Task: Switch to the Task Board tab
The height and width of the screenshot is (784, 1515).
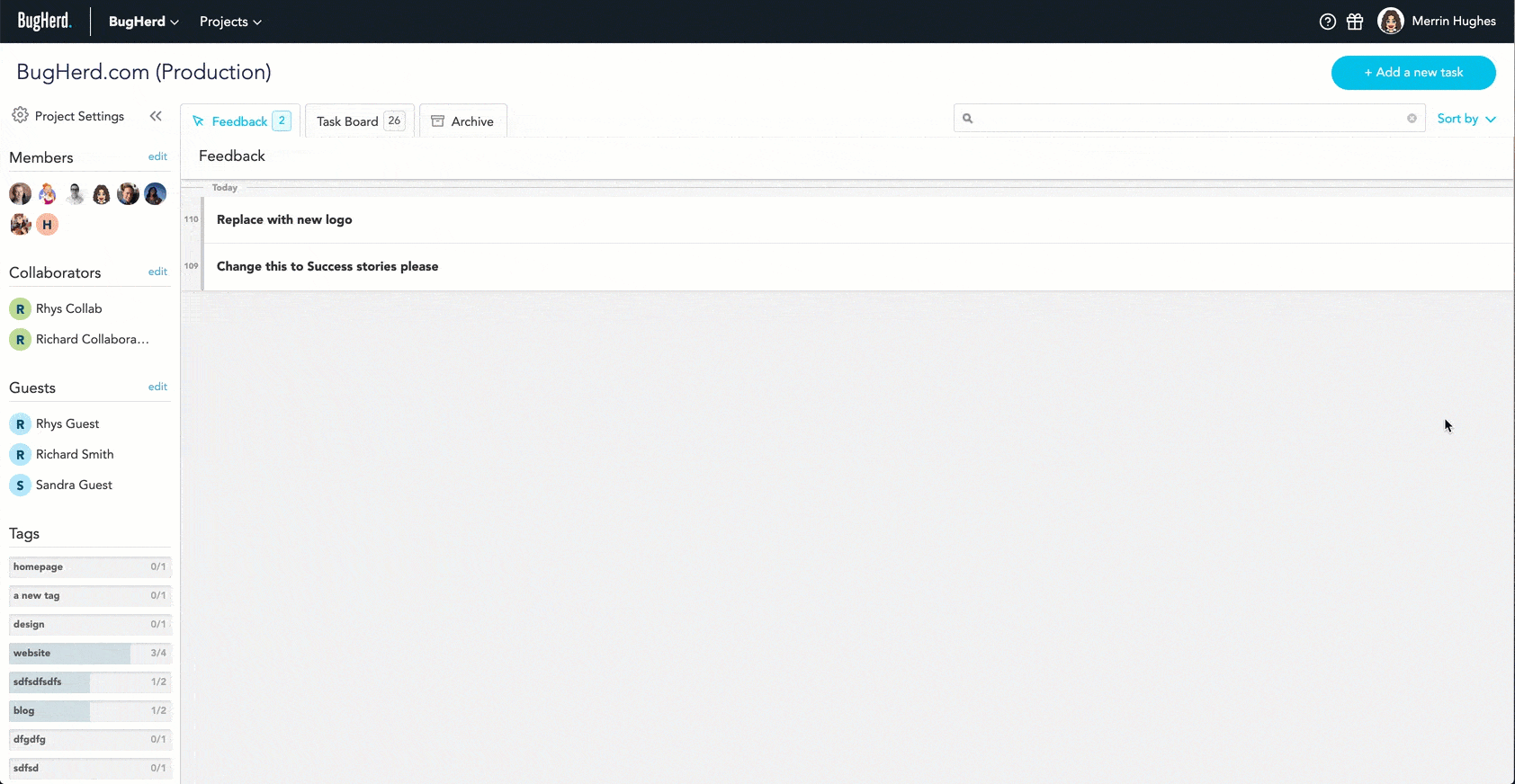Action: (360, 120)
